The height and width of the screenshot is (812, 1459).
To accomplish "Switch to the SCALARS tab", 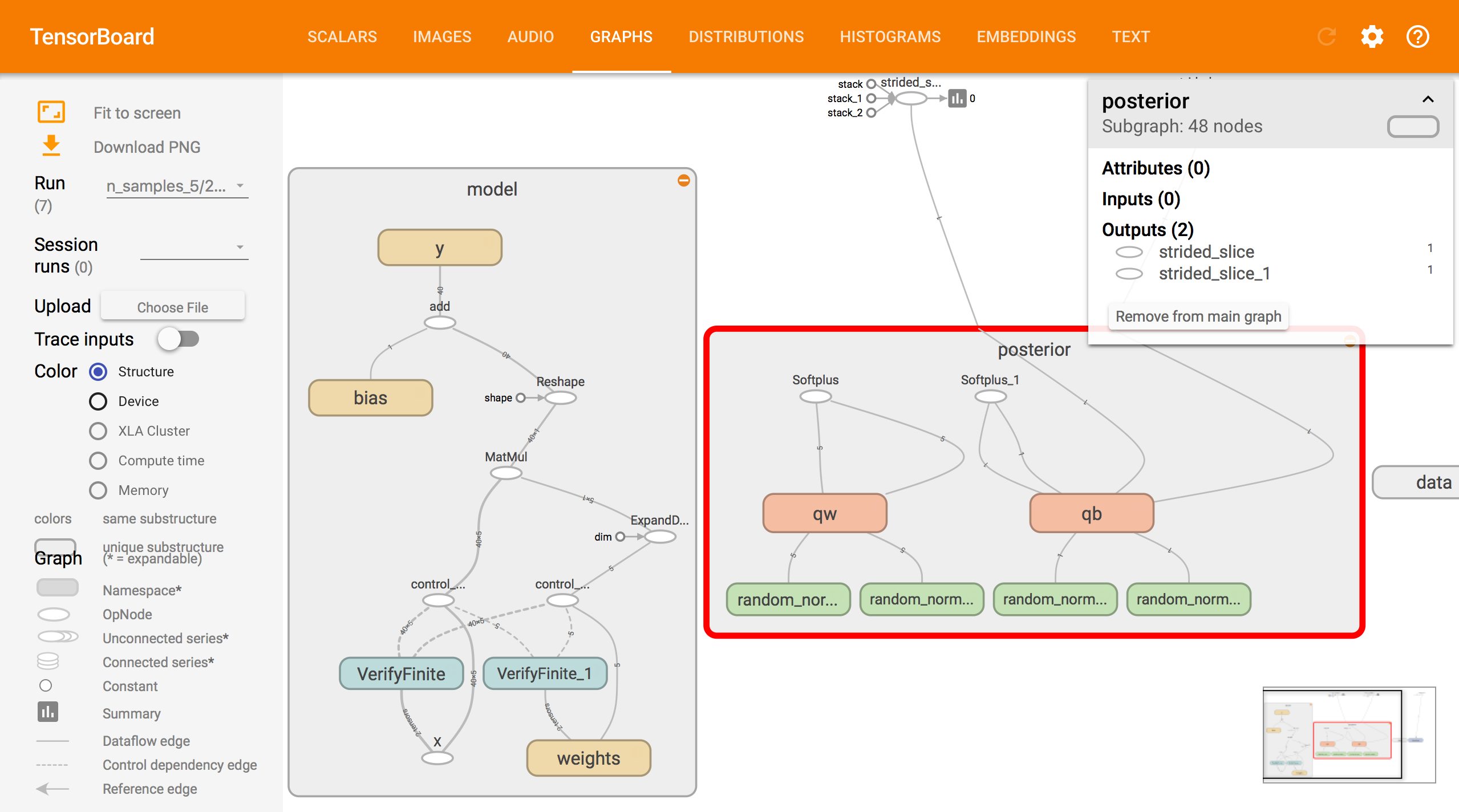I will (x=342, y=37).
